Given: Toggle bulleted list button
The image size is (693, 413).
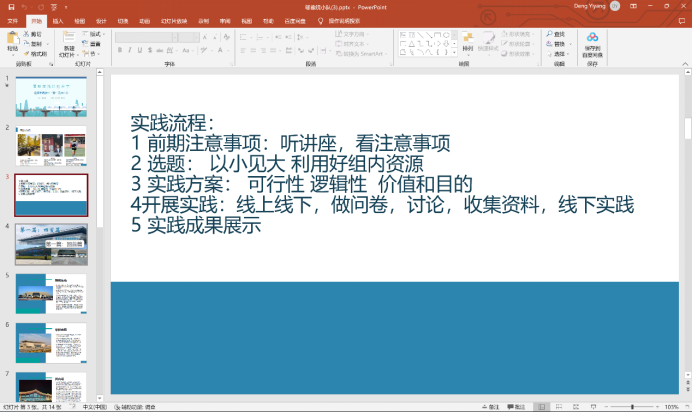Looking at the screenshot, I should (243, 38).
